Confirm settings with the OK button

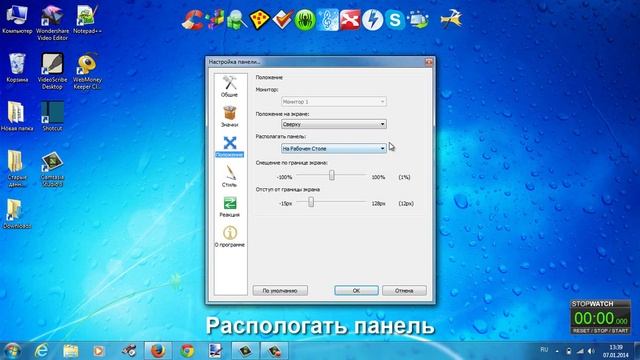click(x=356, y=291)
